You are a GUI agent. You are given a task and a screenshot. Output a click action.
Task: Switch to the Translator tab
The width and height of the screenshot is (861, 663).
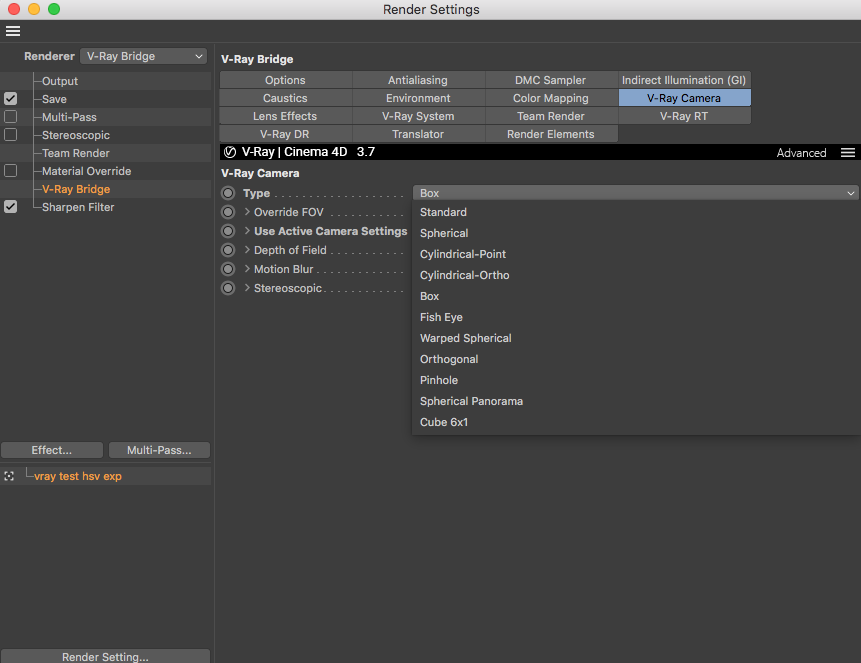(x=418, y=135)
